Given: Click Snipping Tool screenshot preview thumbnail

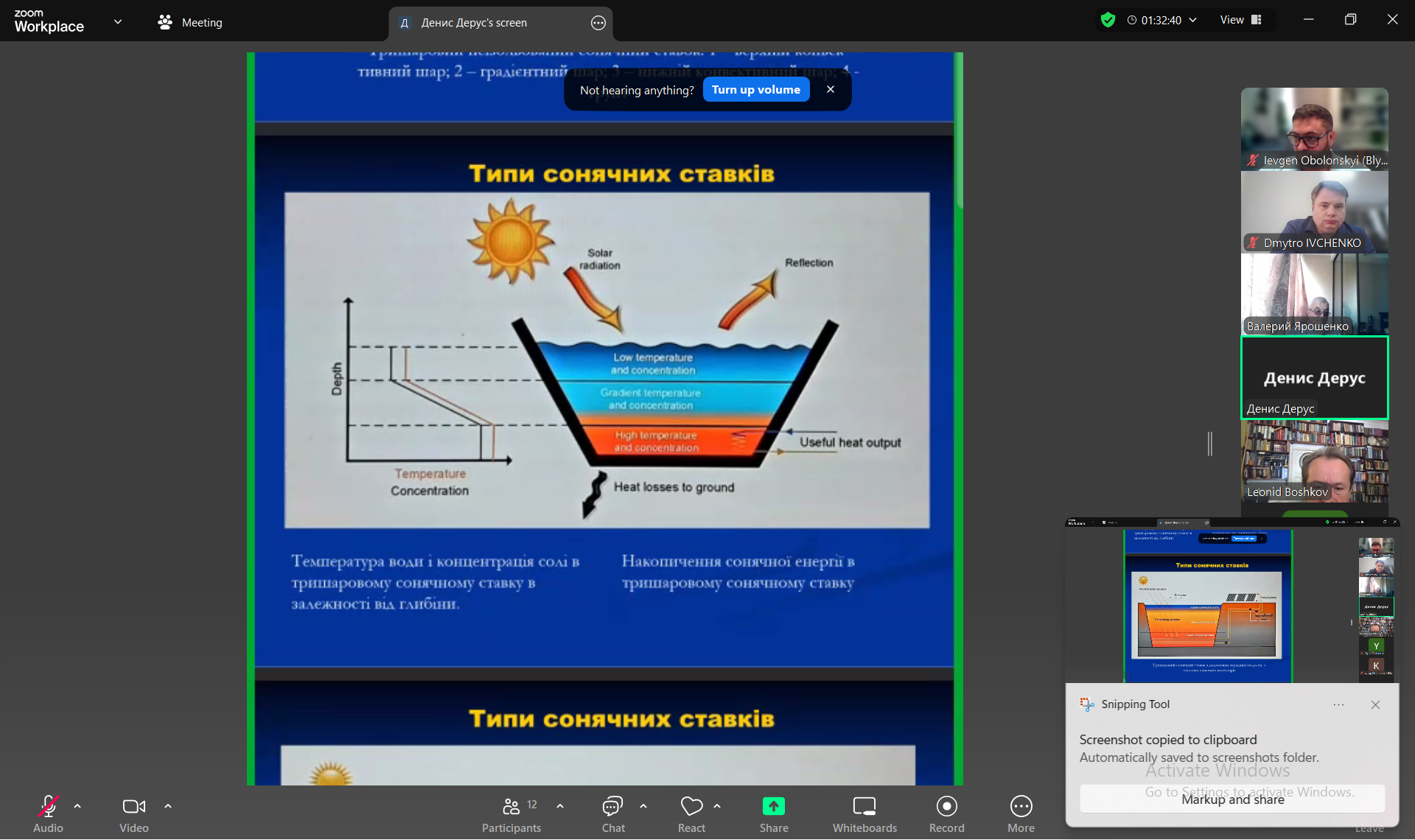Looking at the screenshot, I should [x=1232, y=600].
